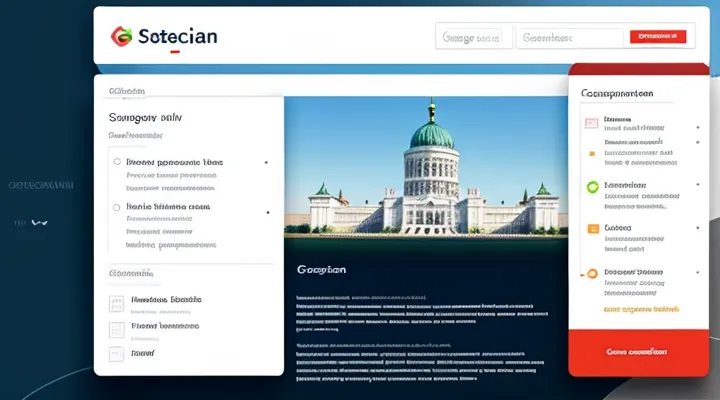Expand the dot marker beside first radio option
The image size is (720, 400).
(x=266, y=163)
